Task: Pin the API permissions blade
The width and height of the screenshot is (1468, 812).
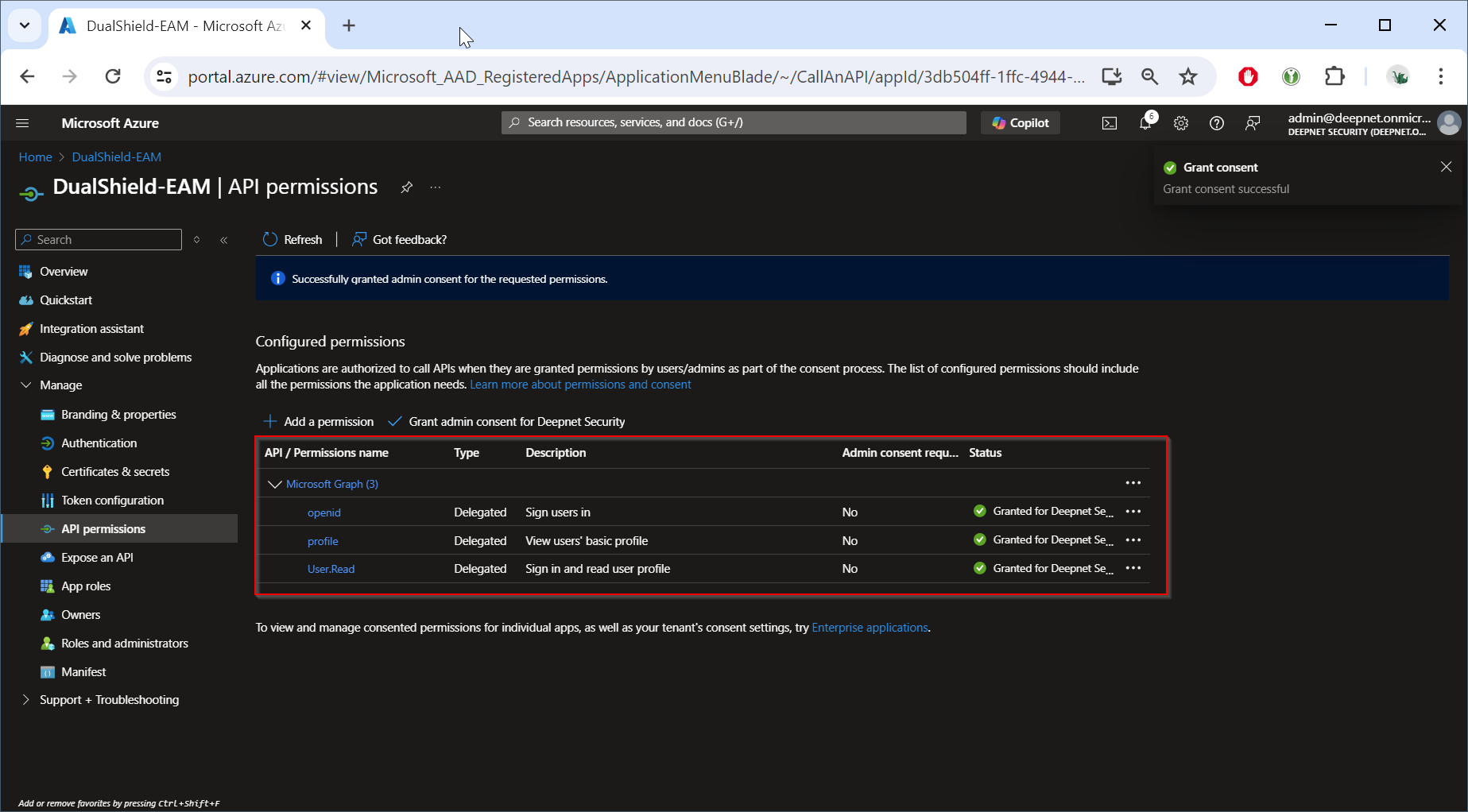Action: click(x=406, y=188)
